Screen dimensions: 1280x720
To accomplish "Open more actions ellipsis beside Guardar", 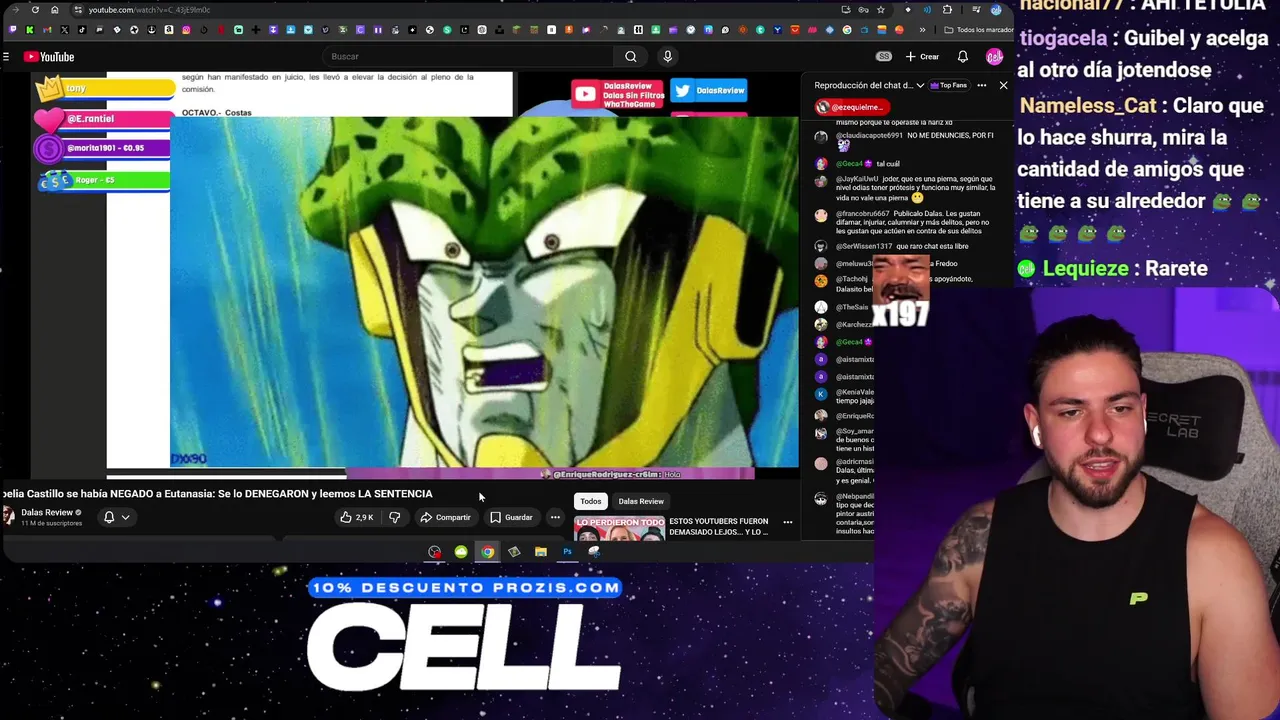I will (555, 517).
